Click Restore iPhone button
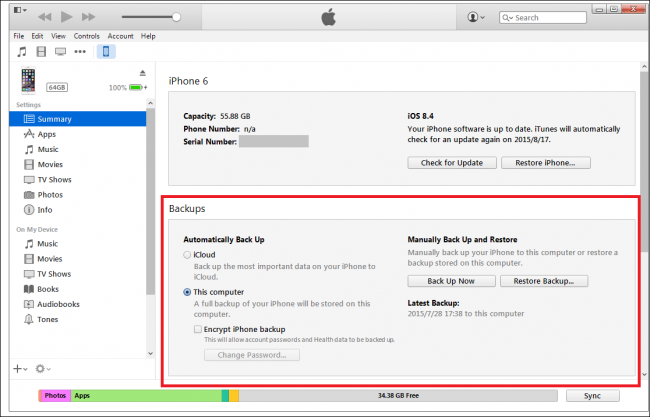The width and height of the screenshot is (650, 417). [x=546, y=163]
